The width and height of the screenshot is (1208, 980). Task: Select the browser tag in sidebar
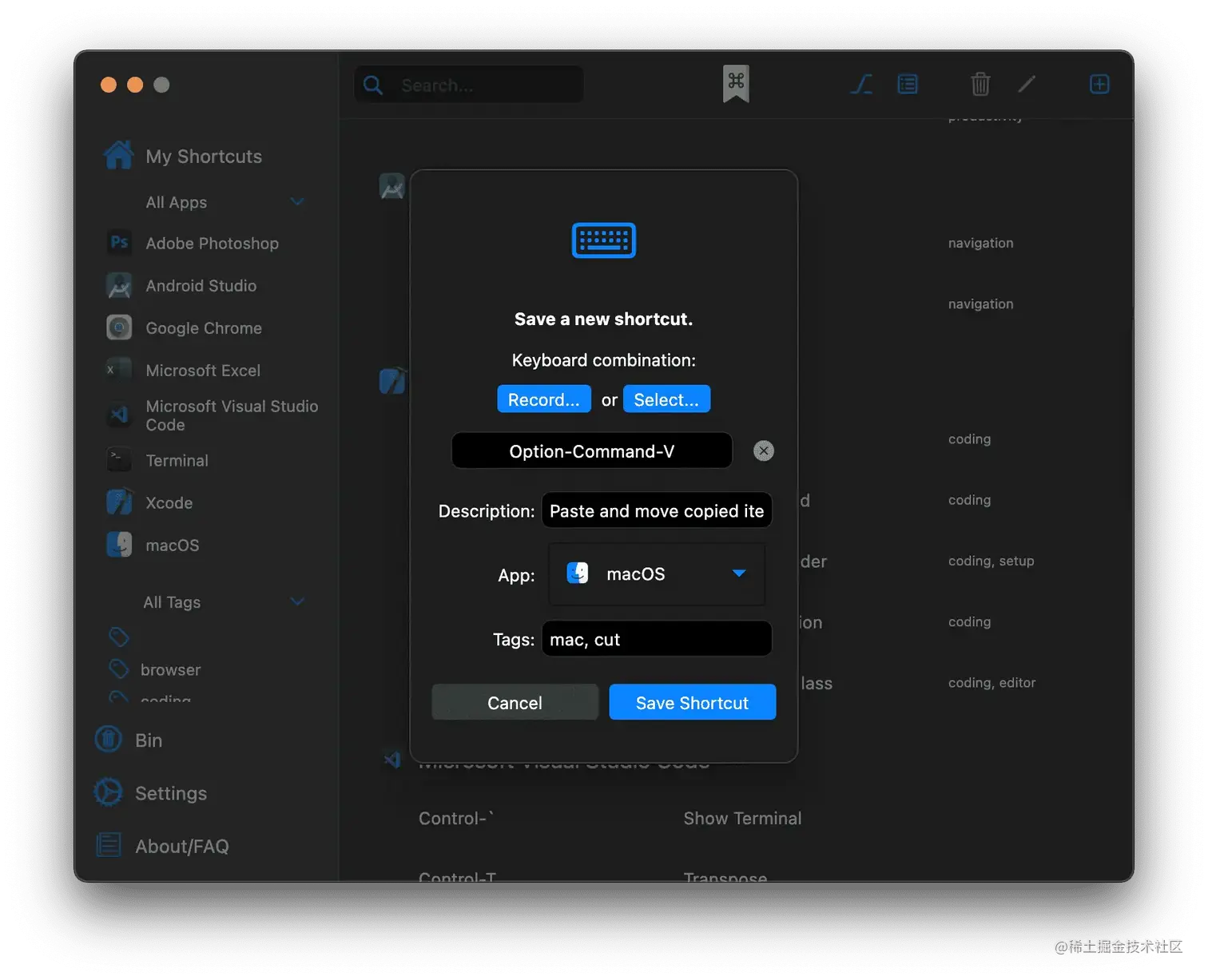(155, 669)
